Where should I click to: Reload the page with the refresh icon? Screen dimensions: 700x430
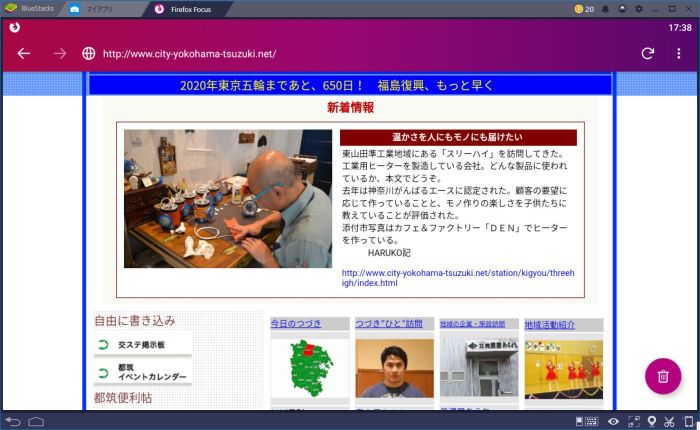[647, 53]
